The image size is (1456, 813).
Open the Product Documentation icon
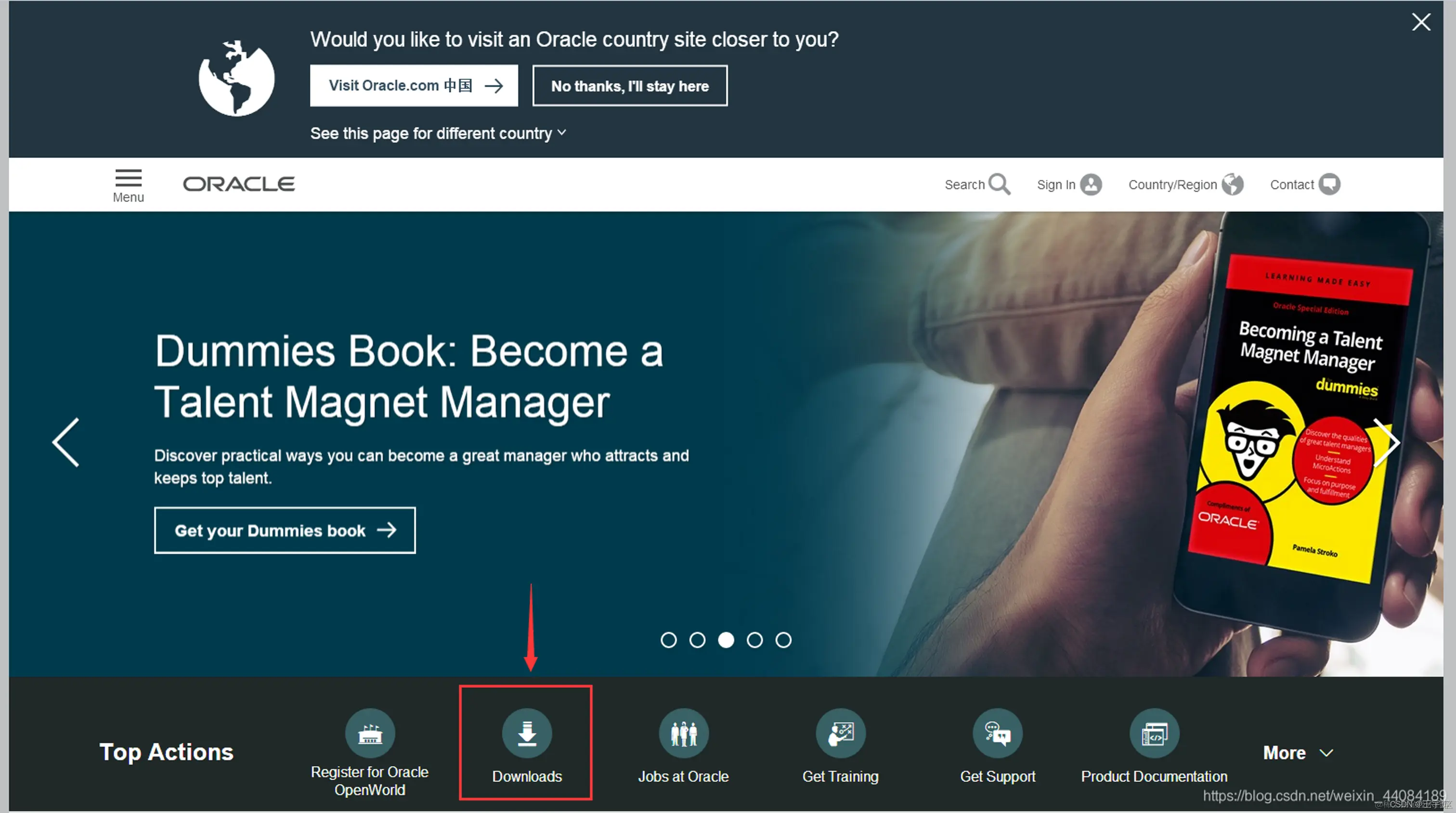point(1154,733)
